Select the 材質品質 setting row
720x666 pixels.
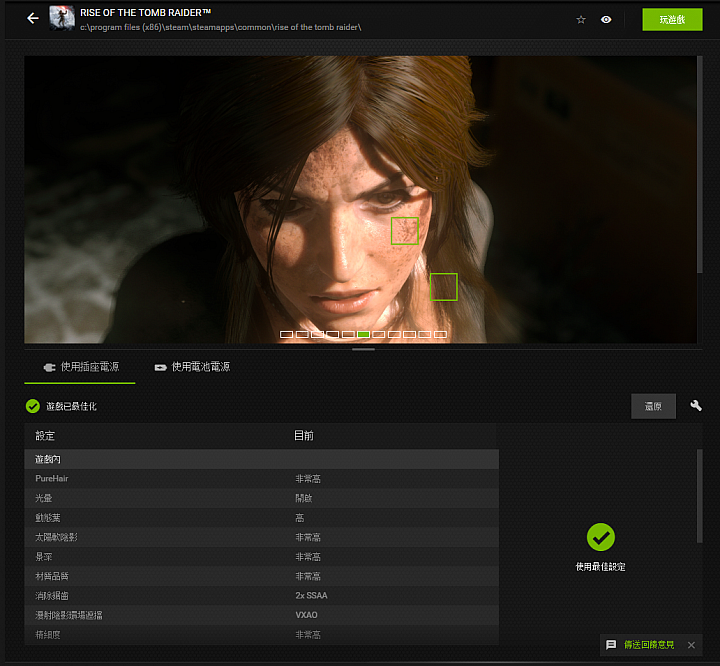click(262, 576)
